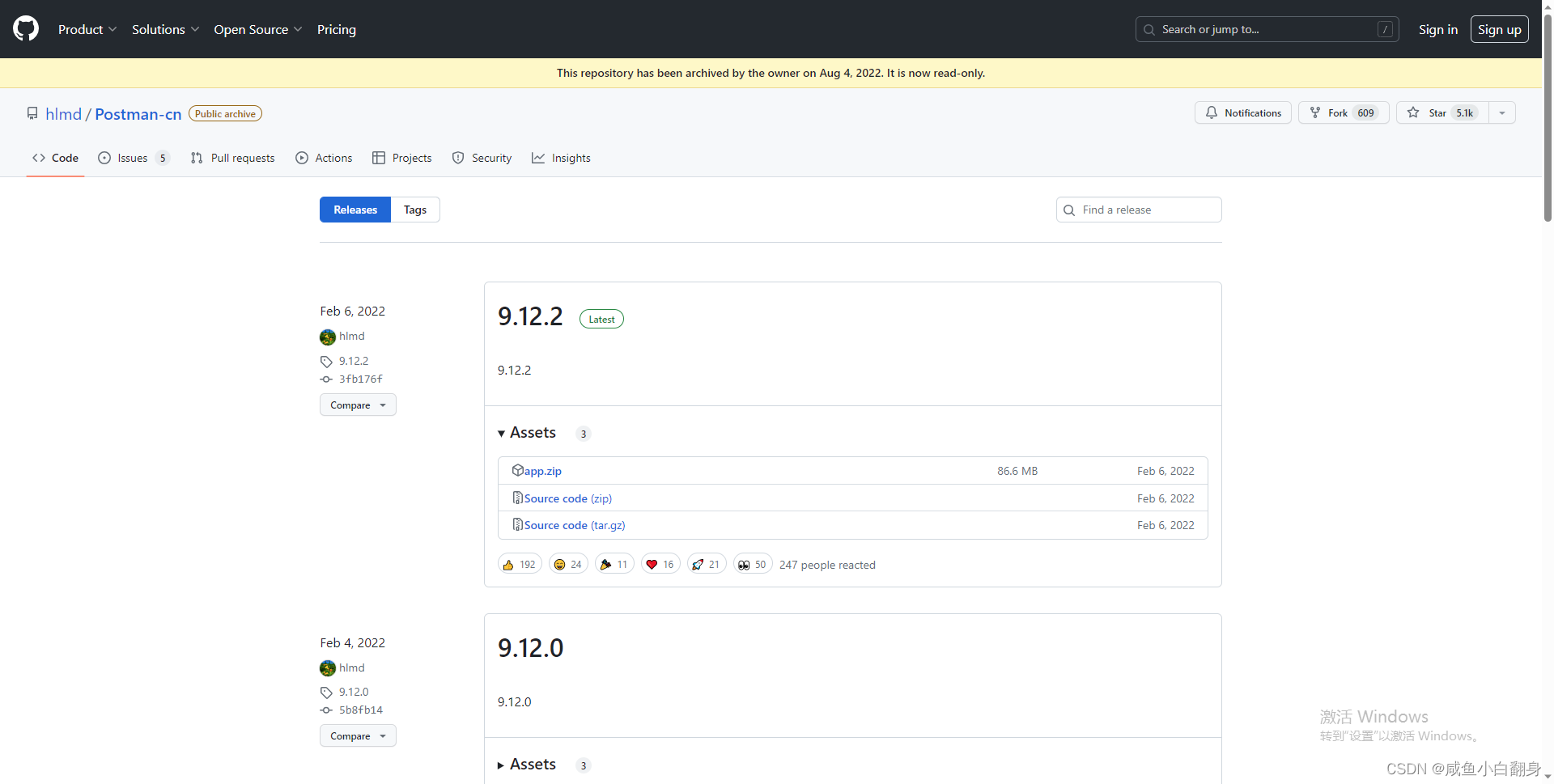Go to the Pricing page
The width and height of the screenshot is (1554, 784).
pos(337,29)
